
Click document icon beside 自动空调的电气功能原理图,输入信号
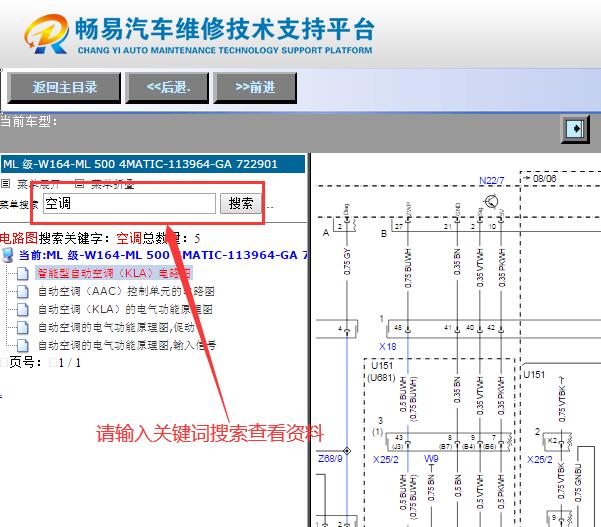[x=23, y=345]
